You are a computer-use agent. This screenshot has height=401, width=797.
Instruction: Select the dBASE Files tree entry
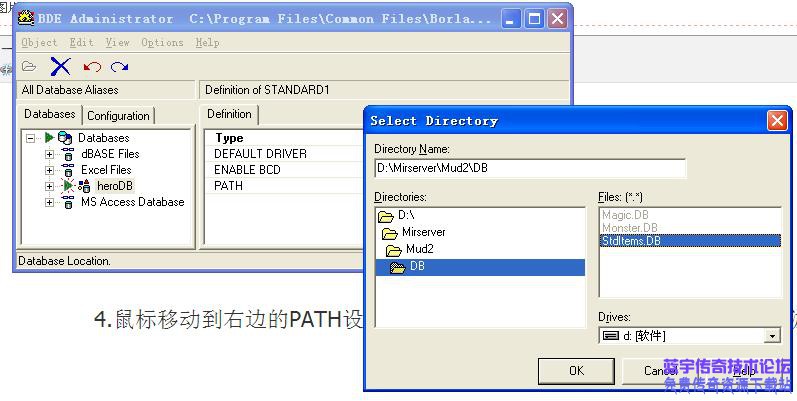click(x=110, y=154)
